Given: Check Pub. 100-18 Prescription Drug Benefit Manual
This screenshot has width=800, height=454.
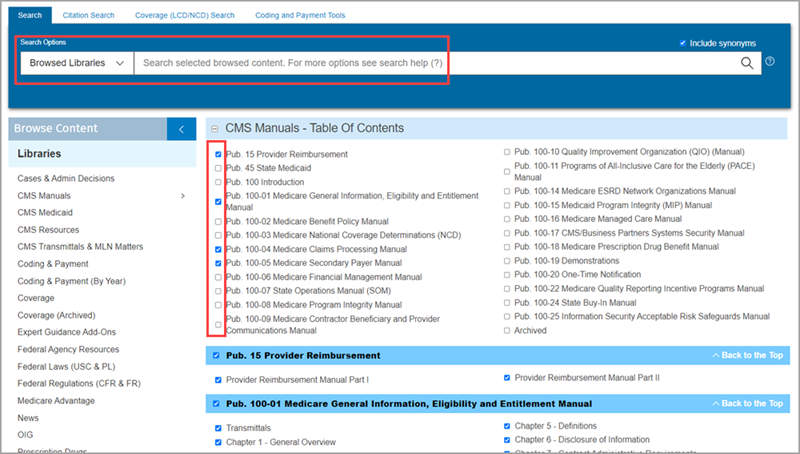Looking at the screenshot, I should (507, 247).
